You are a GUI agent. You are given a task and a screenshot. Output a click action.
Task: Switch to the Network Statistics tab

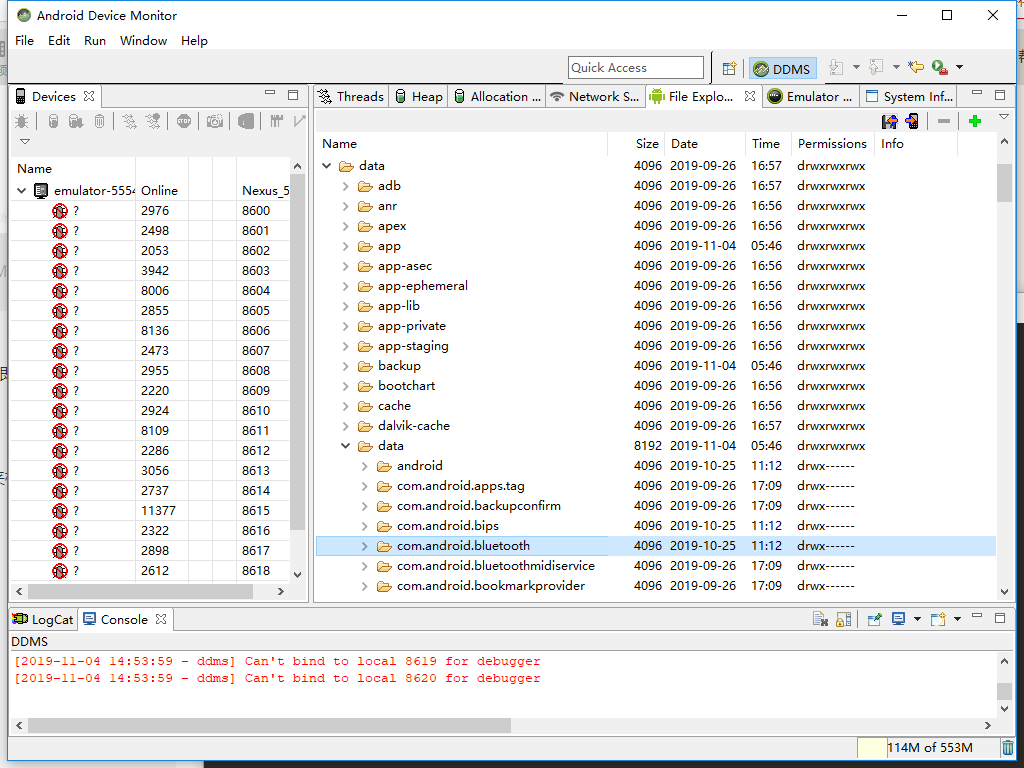coord(595,97)
